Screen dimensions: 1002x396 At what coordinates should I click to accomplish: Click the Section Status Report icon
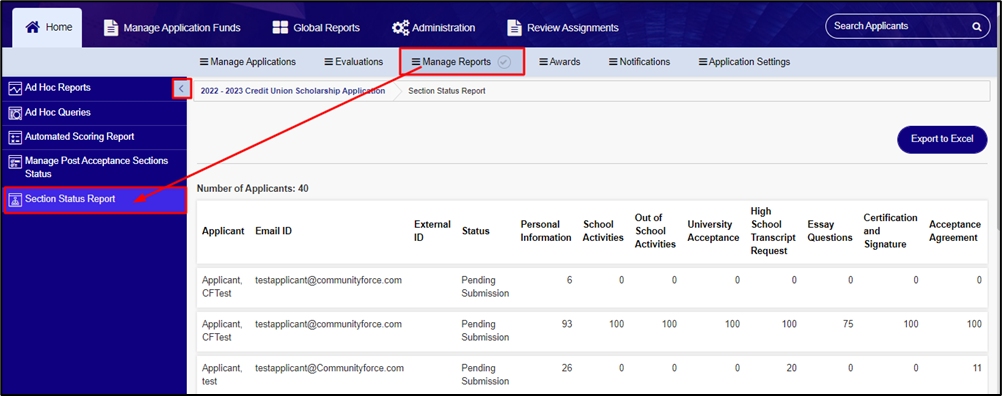click(x=15, y=200)
